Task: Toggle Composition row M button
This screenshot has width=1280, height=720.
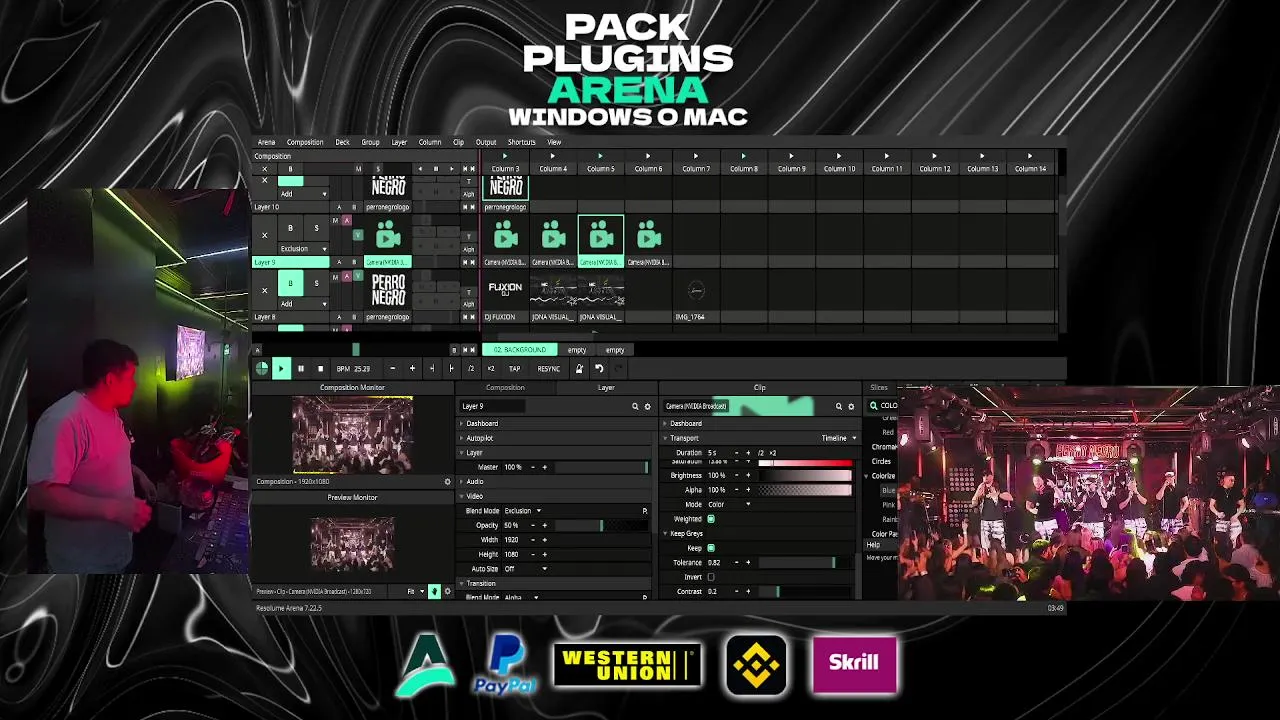Action: tap(358, 169)
